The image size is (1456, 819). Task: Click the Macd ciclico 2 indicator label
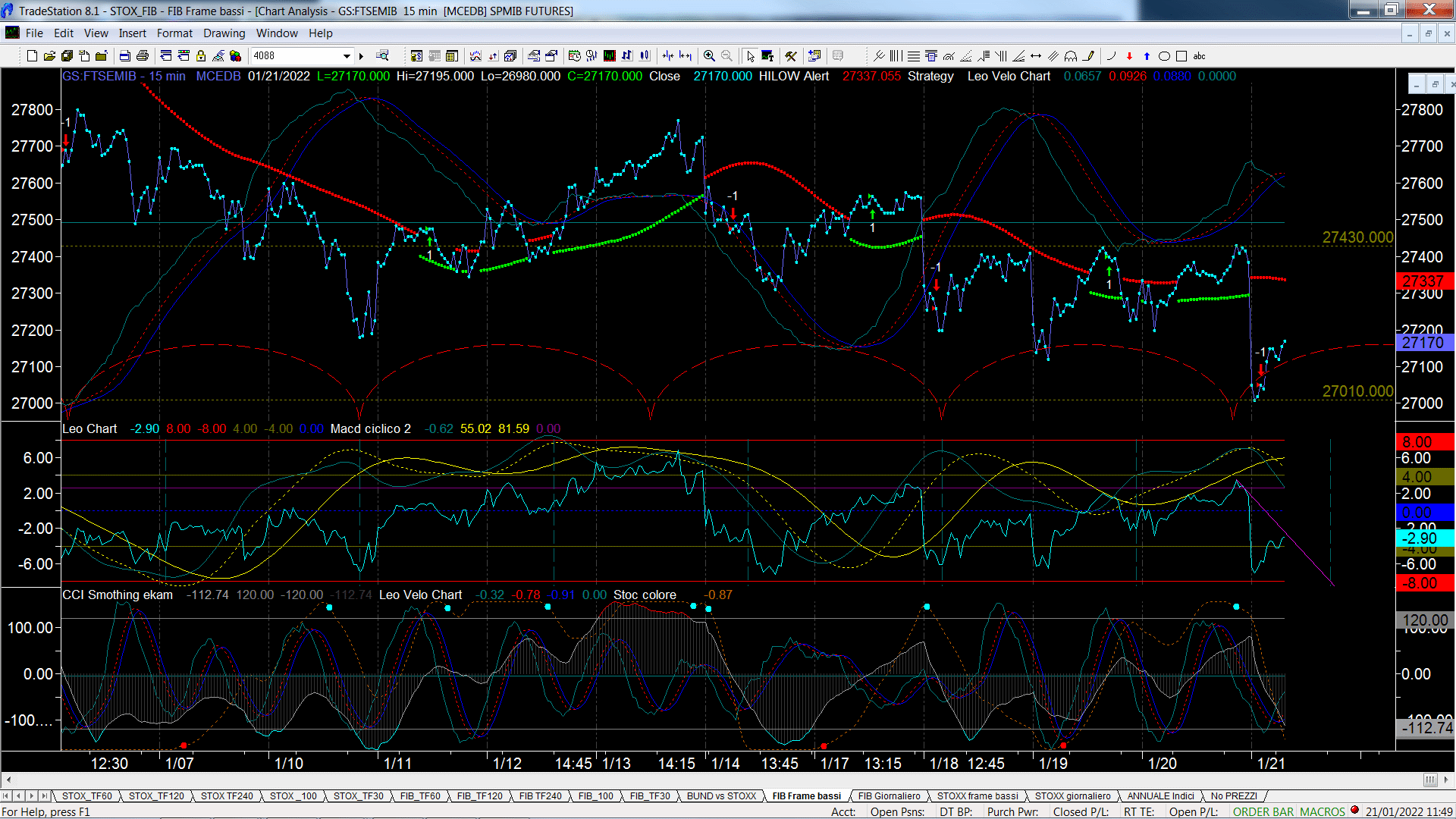[370, 428]
